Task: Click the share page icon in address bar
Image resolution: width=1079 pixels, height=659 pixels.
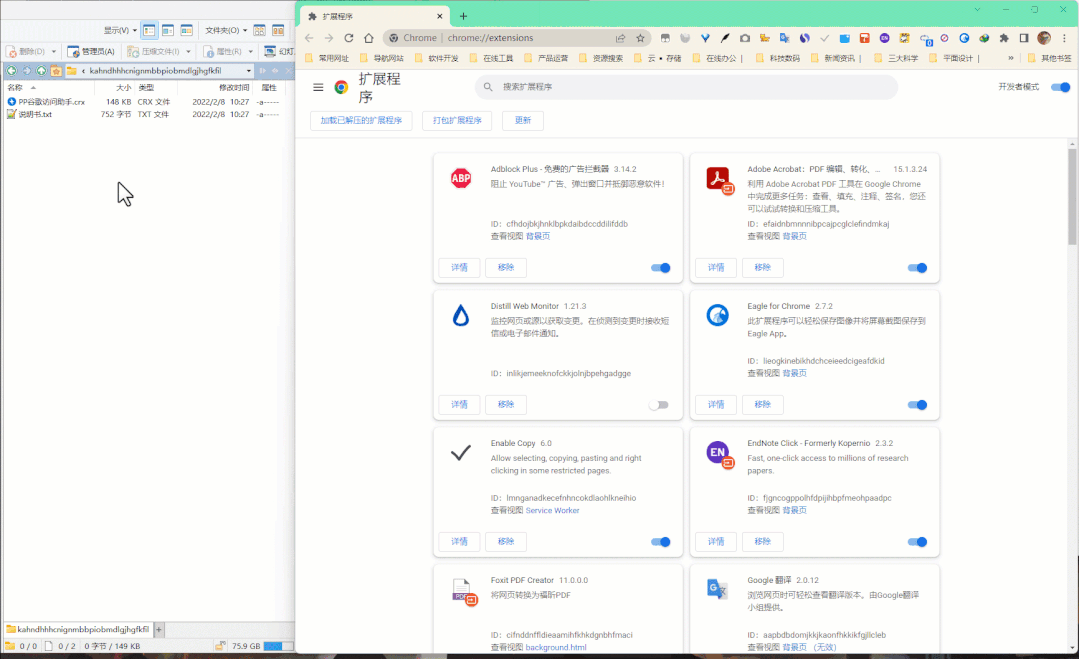Action: (621, 38)
